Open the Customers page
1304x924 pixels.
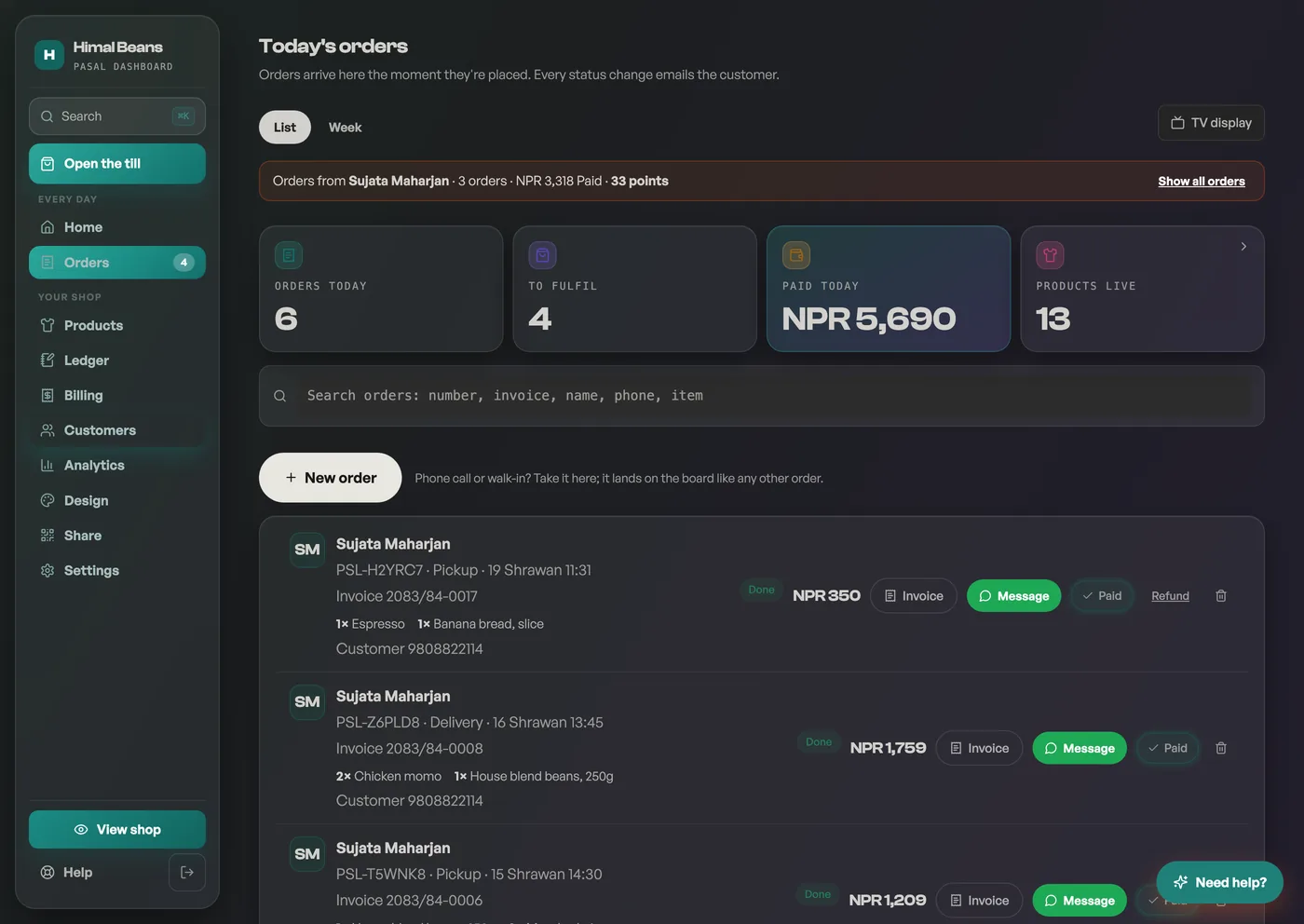point(117,430)
